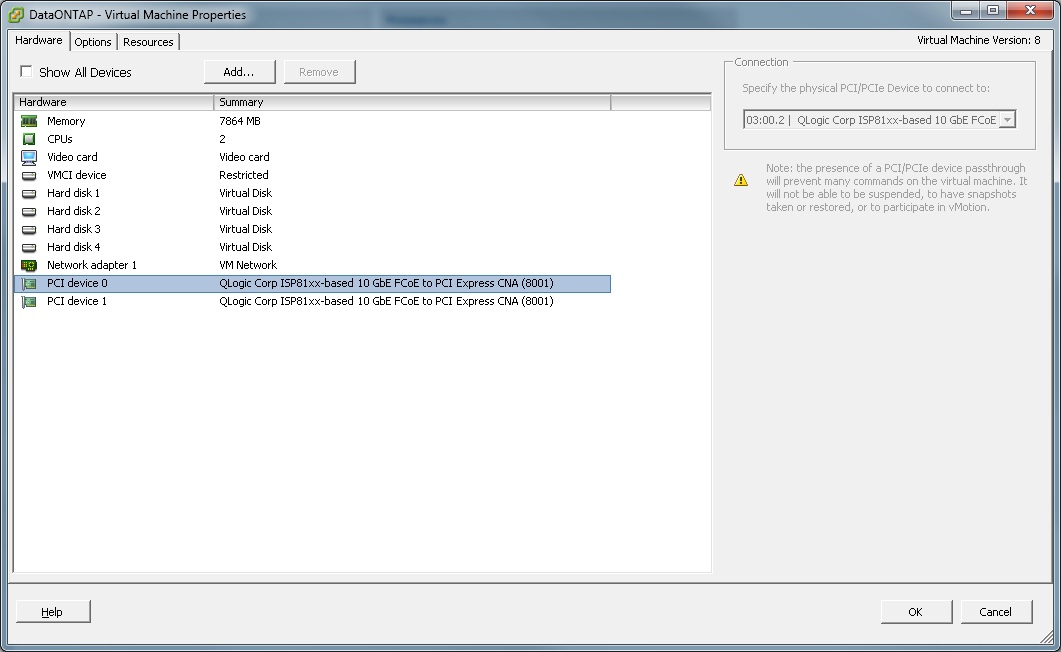Click the PCI device 1 icon
1061x652 pixels.
point(29,302)
